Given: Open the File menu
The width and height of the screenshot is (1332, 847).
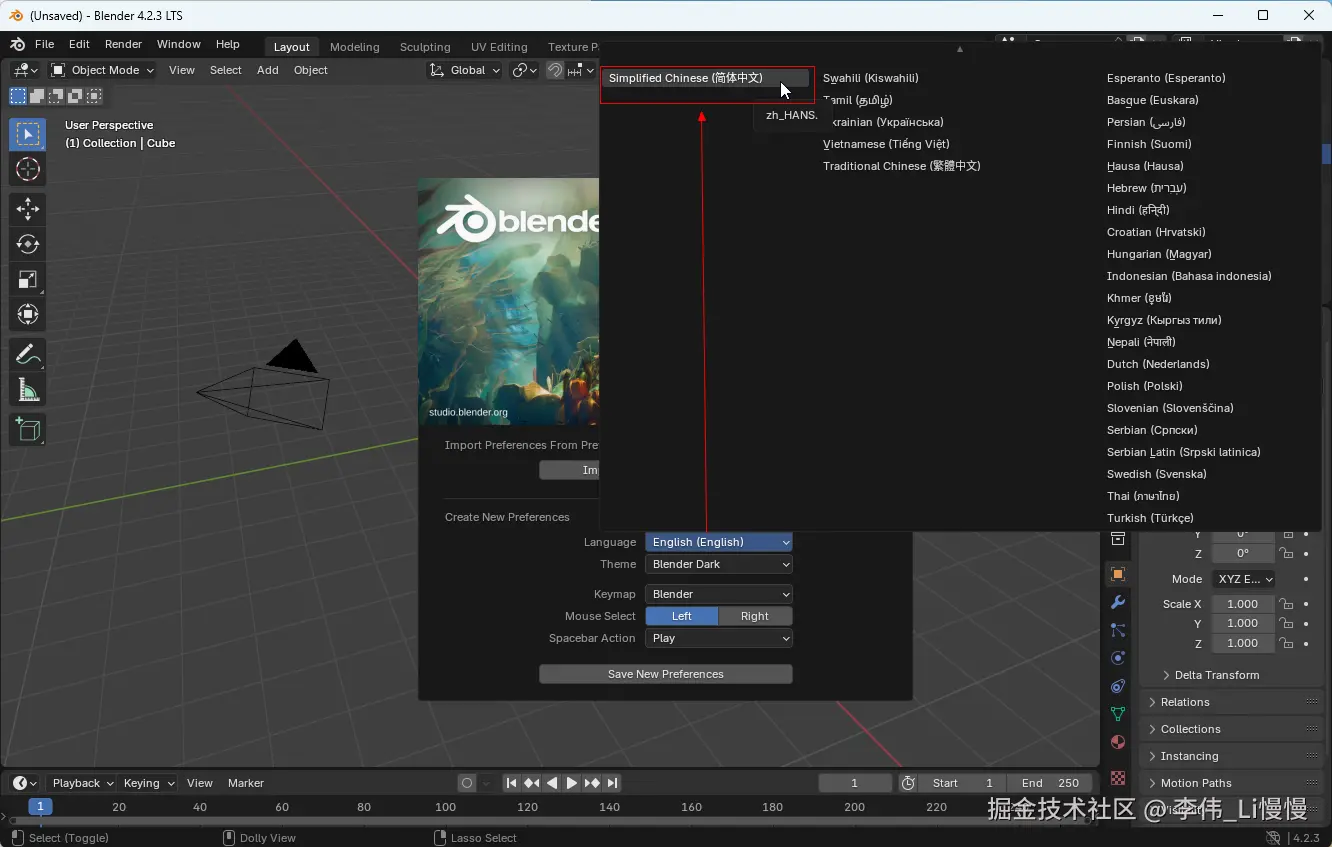Looking at the screenshot, I should click(x=44, y=45).
